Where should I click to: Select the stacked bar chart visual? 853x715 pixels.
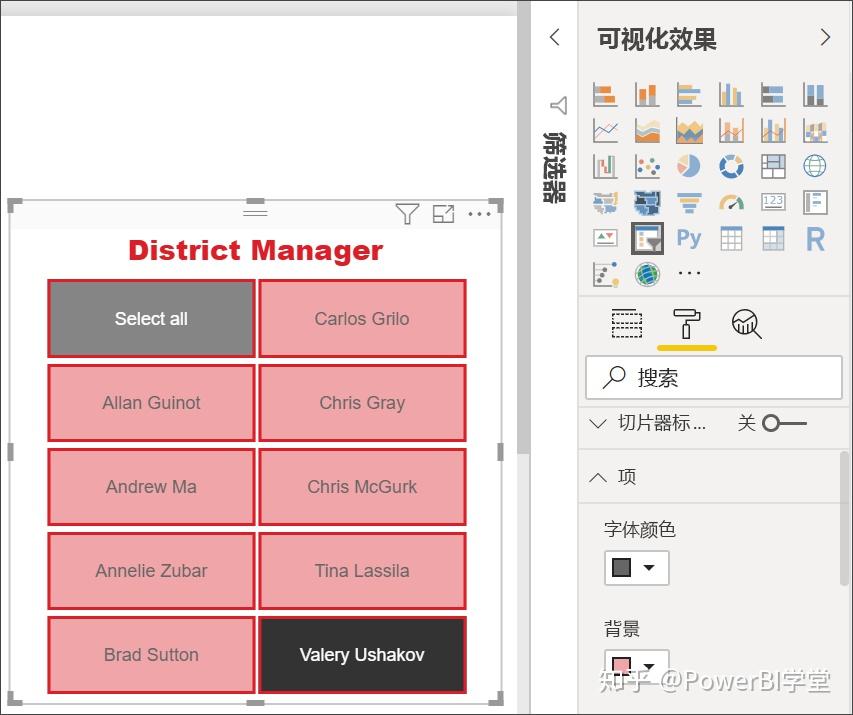coord(605,95)
